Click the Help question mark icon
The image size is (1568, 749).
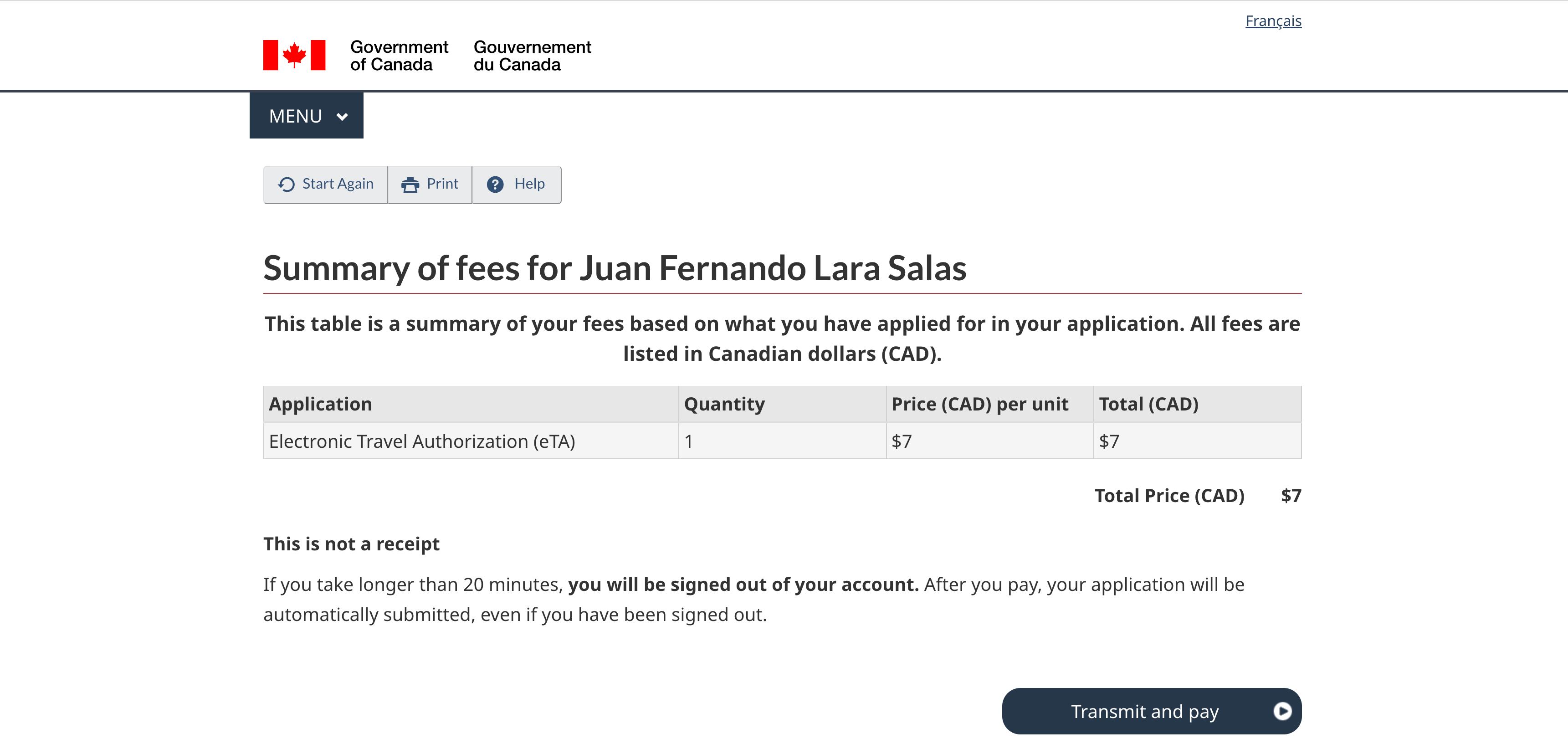tap(496, 185)
